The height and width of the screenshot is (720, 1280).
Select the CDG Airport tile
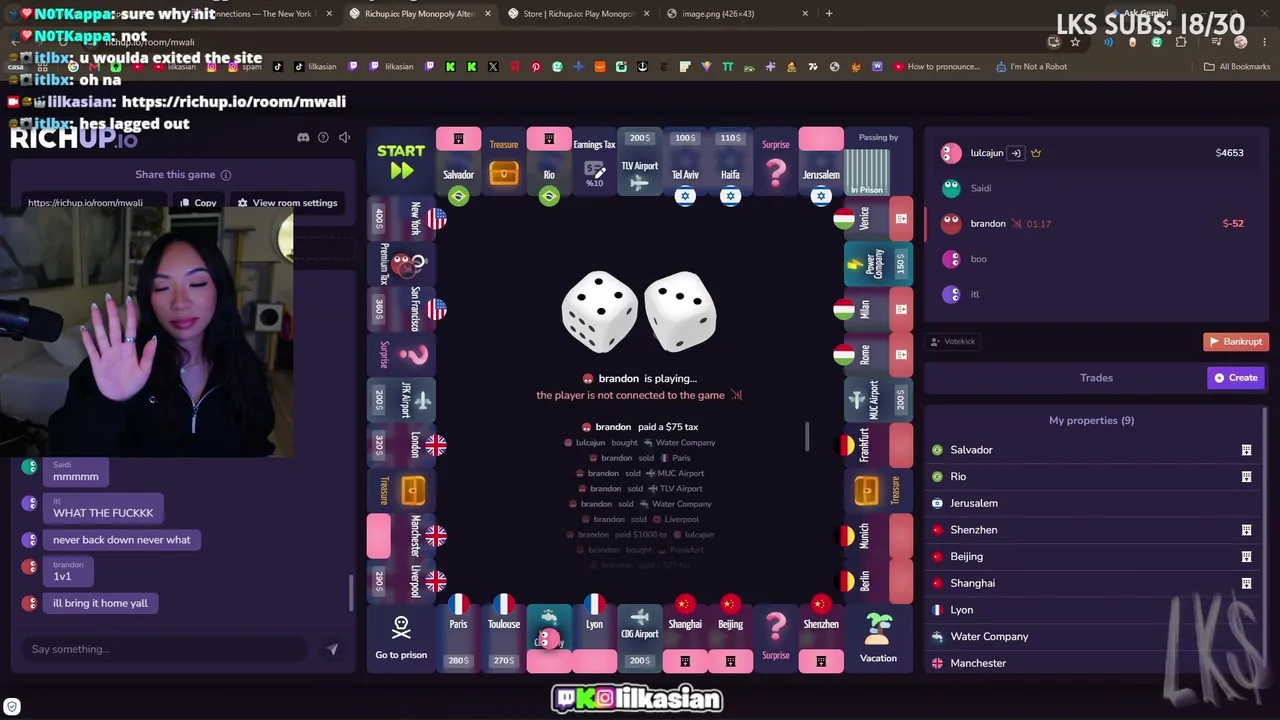(x=640, y=638)
